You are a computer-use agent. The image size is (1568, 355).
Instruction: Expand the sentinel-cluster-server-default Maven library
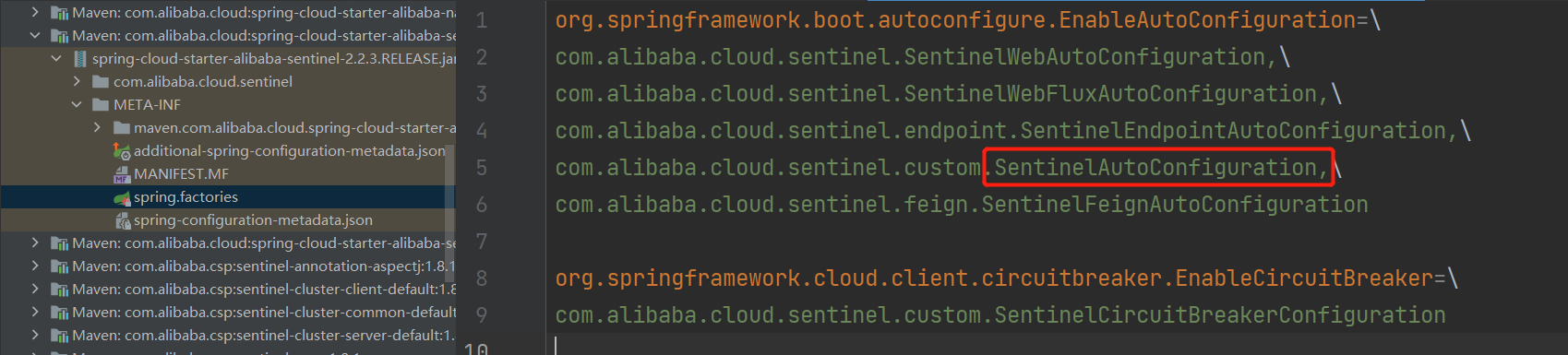35,336
